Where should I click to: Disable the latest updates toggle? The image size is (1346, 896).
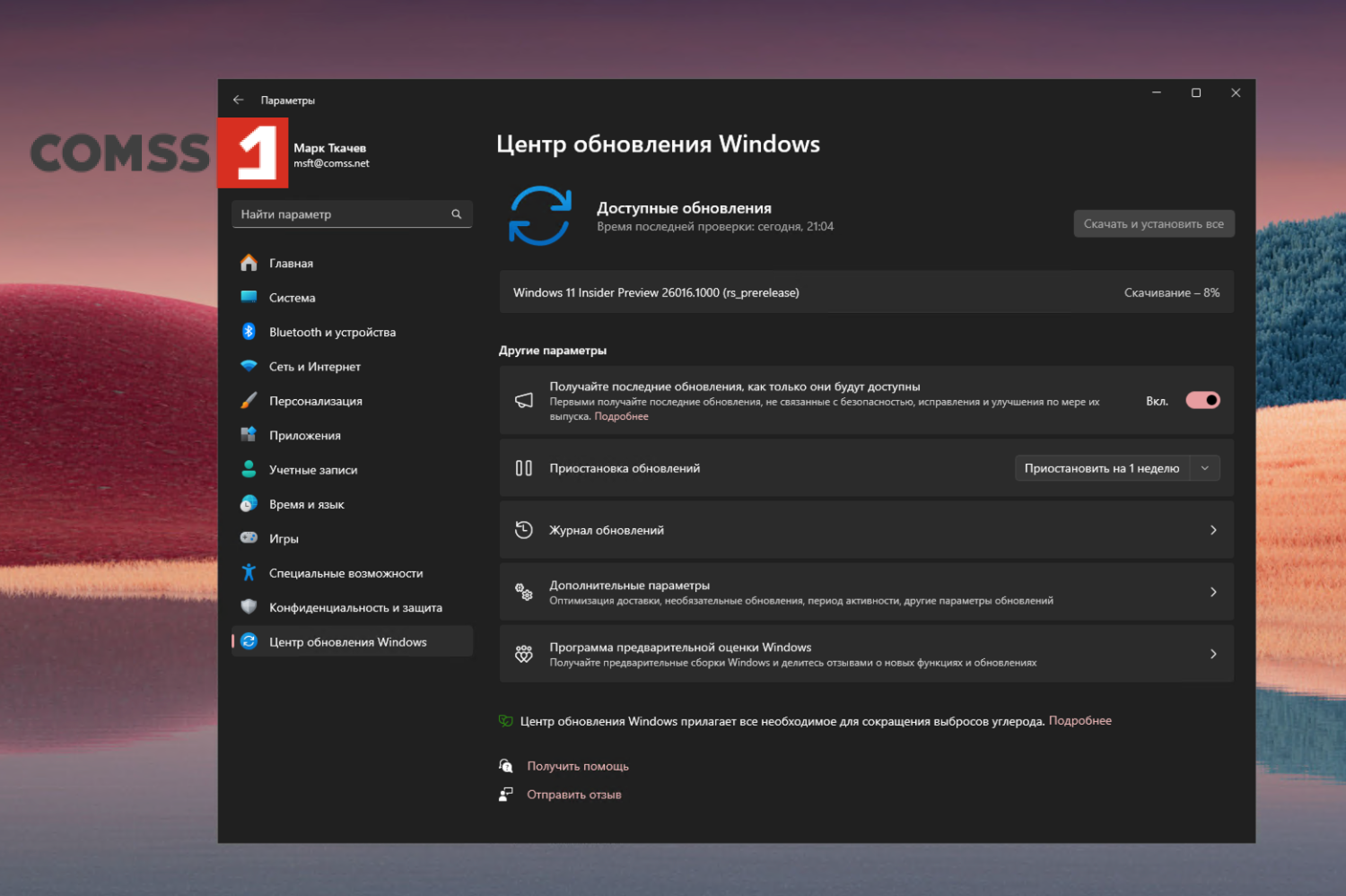pos(1202,400)
